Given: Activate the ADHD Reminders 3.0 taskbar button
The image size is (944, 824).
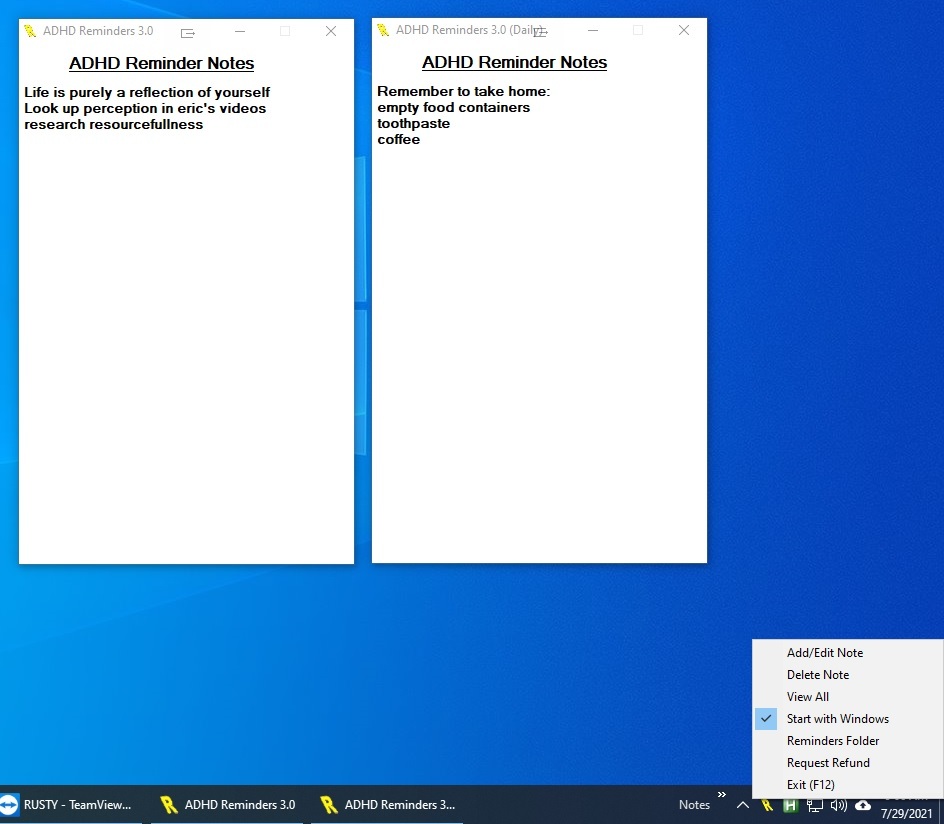Looking at the screenshot, I should (x=228, y=805).
